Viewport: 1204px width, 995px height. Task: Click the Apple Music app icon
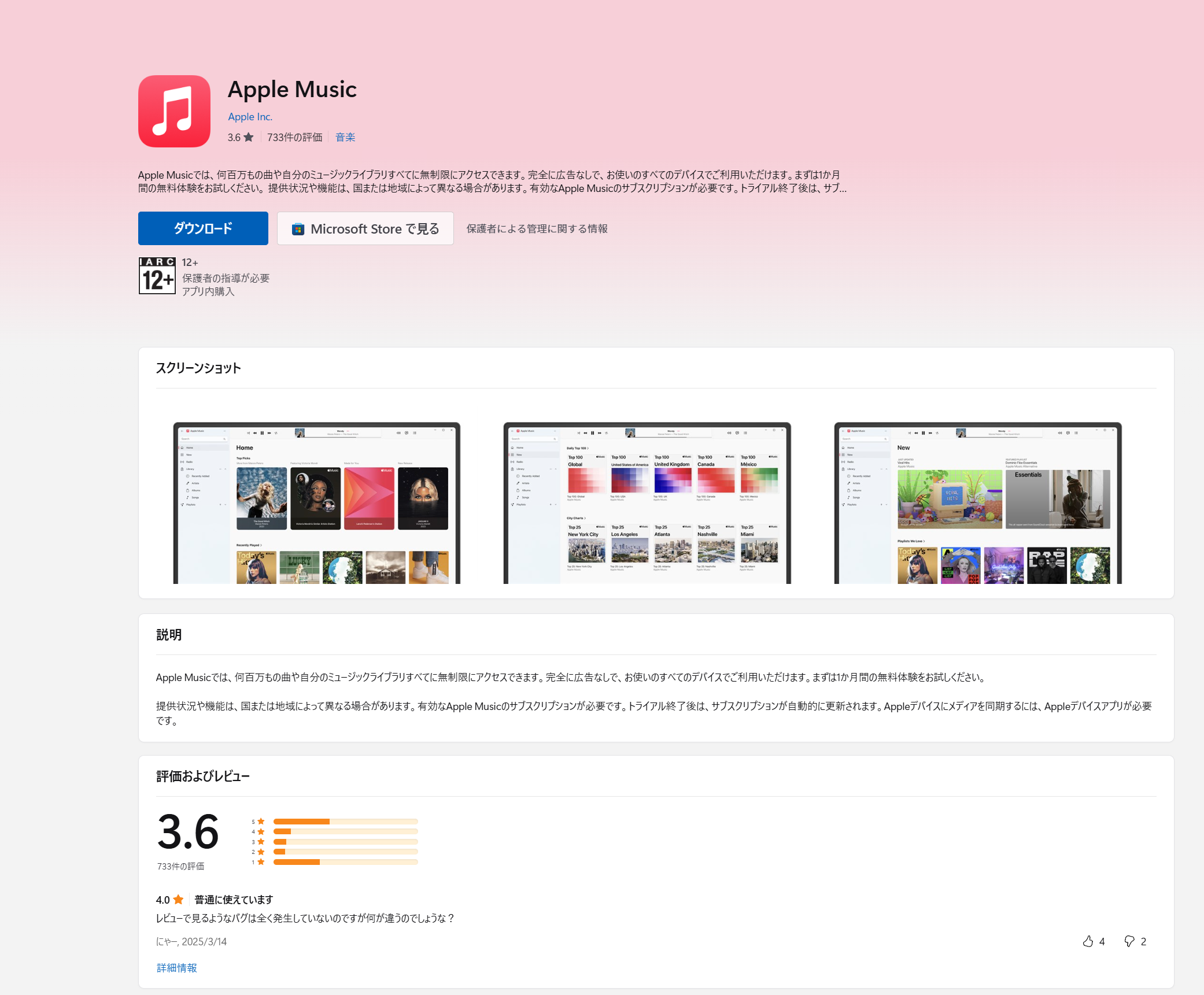click(x=174, y=112)
